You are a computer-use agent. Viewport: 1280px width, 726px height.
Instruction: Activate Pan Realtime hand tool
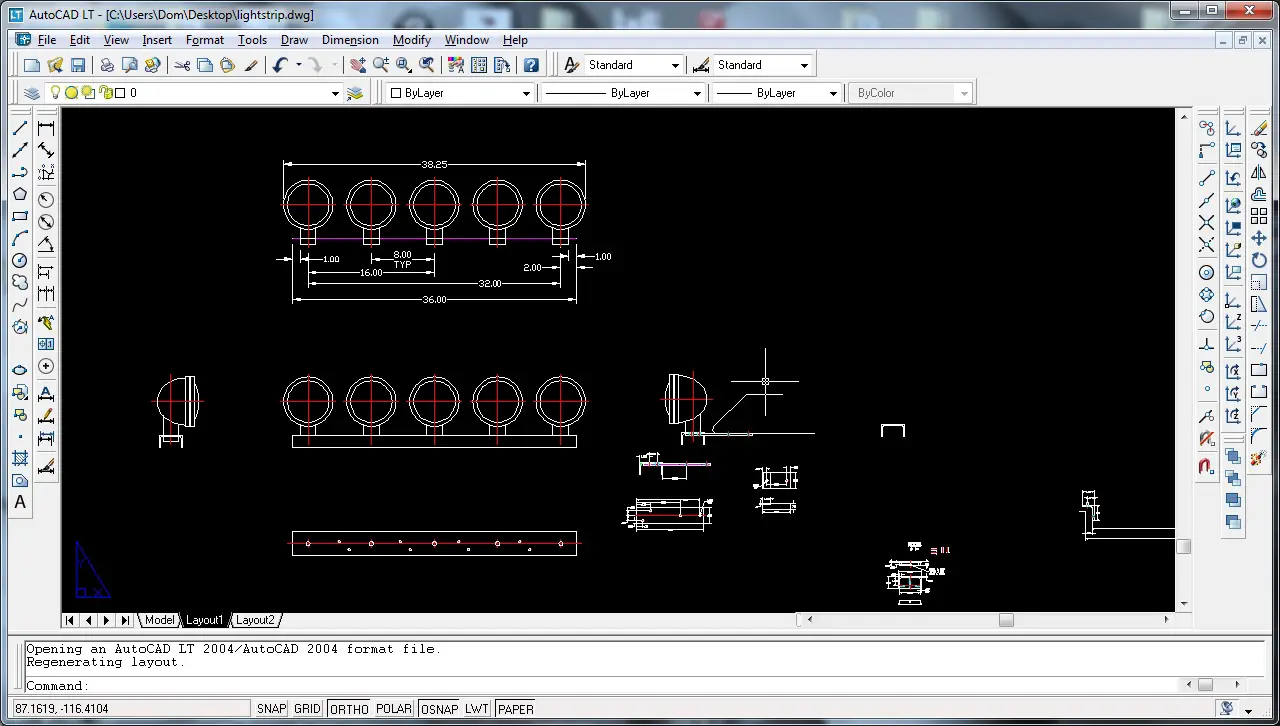click(358, 65)
